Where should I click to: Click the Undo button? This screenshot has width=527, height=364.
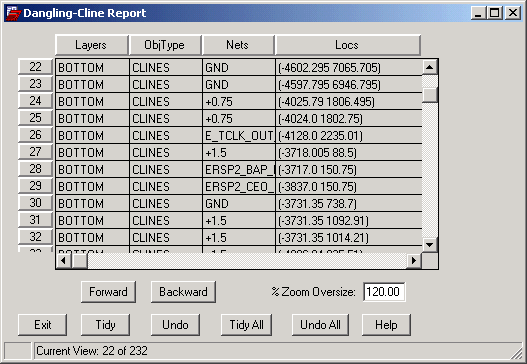[x=175, y=325]
